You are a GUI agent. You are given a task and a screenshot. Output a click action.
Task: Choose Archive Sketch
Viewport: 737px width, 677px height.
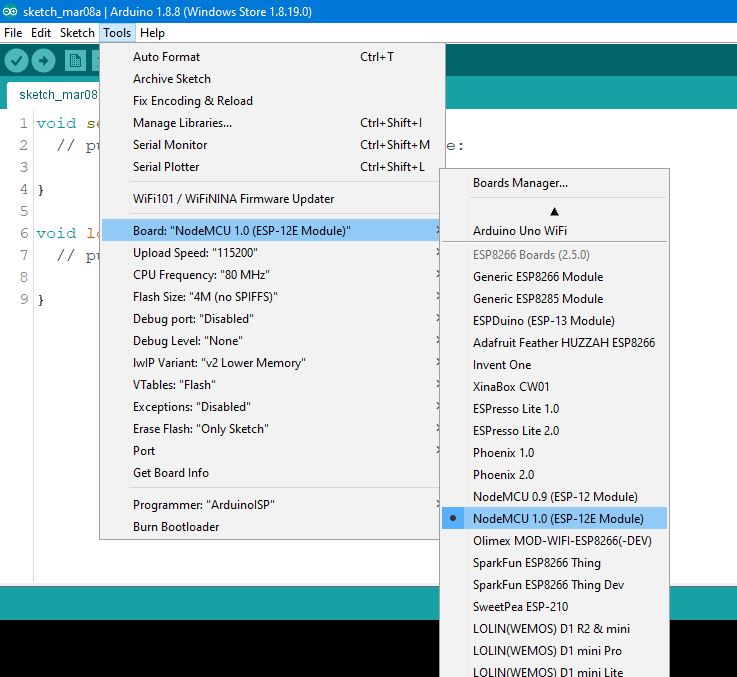[271, 79]
